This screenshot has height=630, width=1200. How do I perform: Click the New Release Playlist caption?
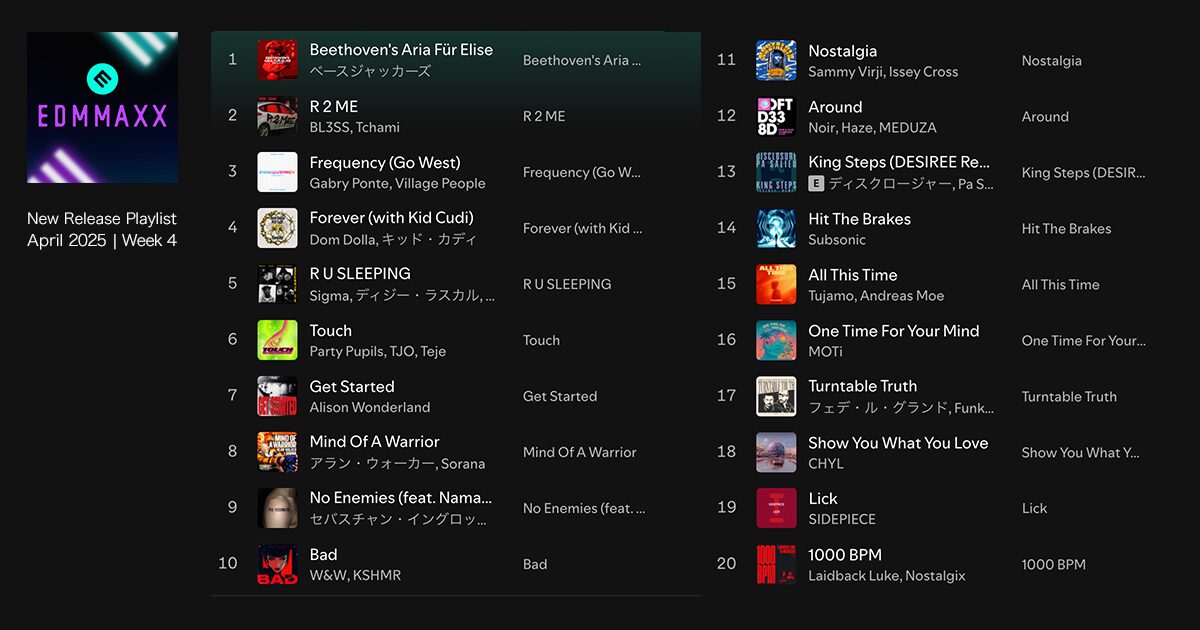(102, 218)
